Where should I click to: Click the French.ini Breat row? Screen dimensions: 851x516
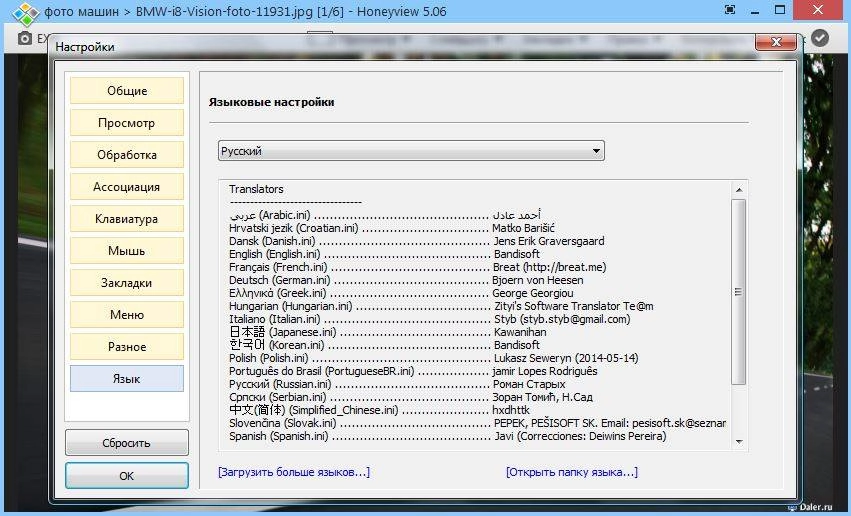(417, 267)
